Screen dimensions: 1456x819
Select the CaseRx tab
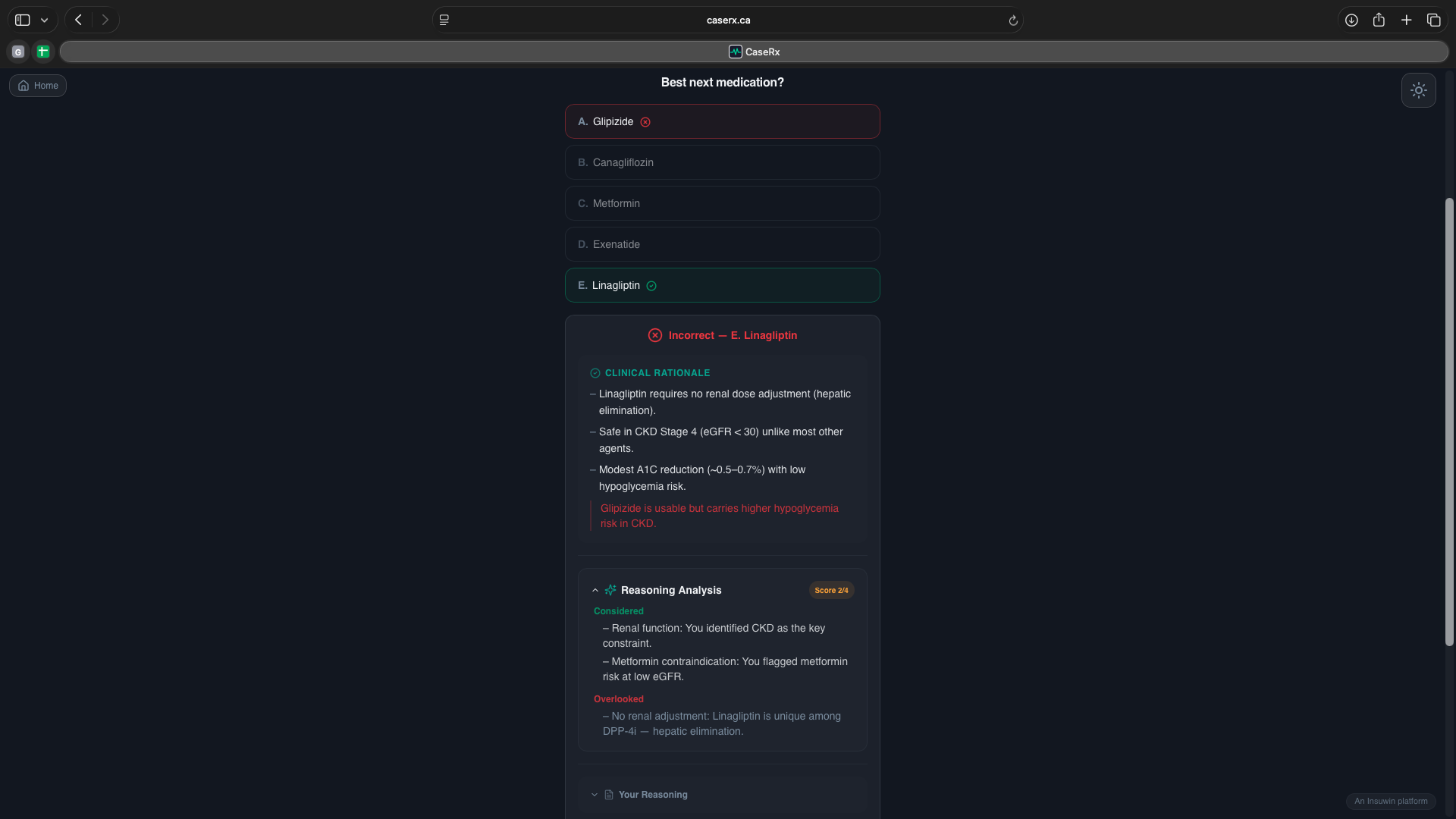[x=754, y=52]
